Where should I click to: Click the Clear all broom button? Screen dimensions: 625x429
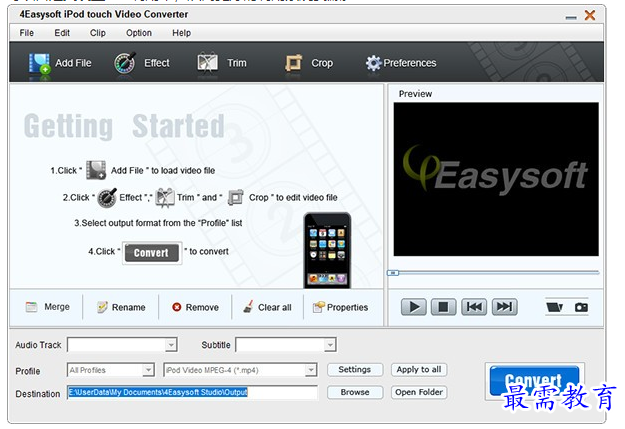point(267,307)
